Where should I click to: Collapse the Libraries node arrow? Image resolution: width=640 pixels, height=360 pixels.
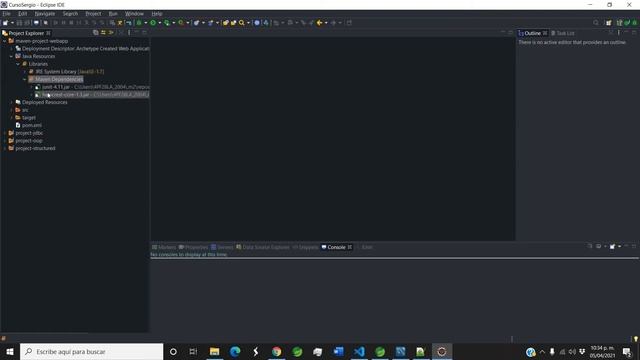click(18, 64)
